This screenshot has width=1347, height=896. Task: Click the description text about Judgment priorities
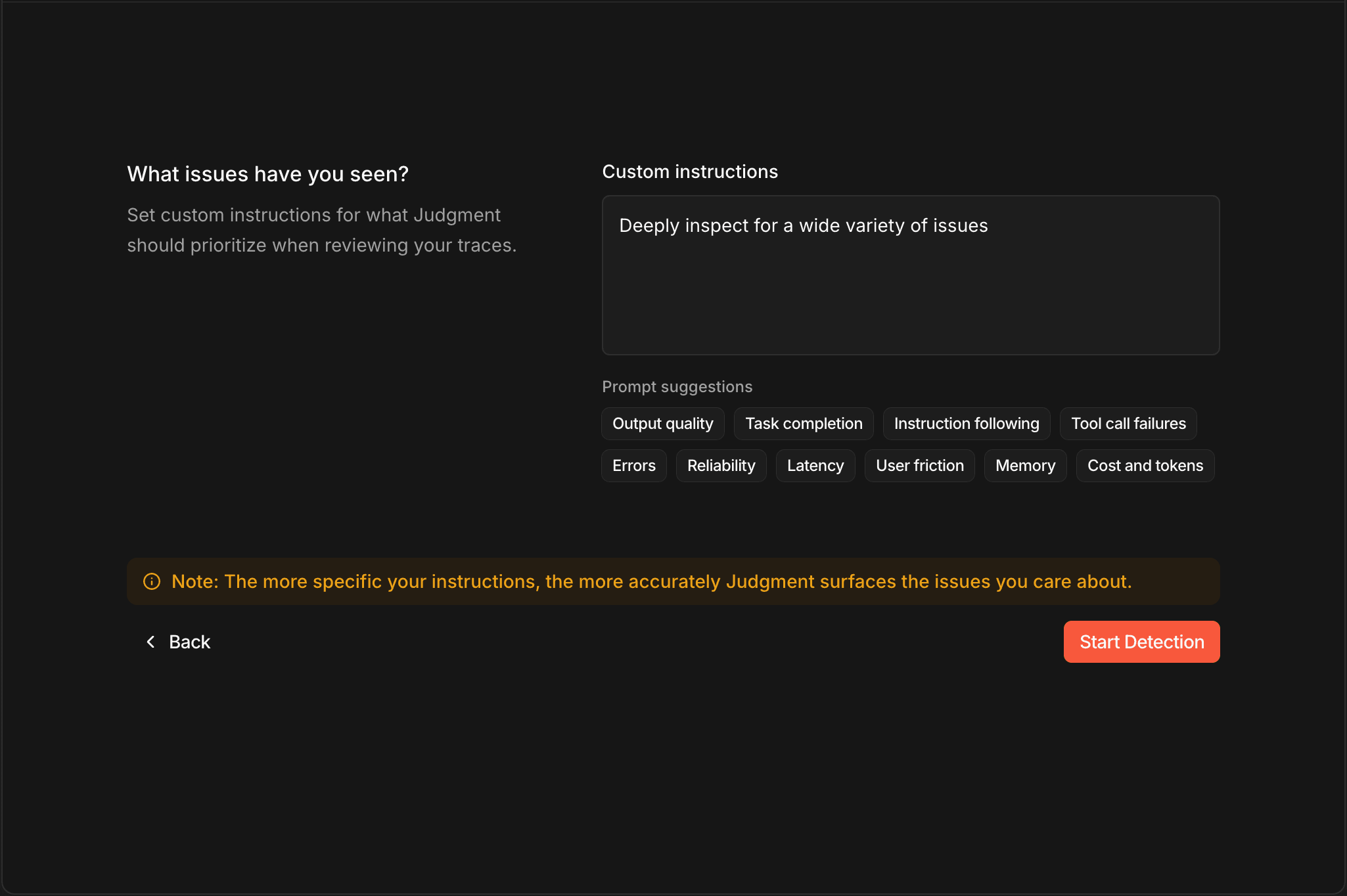(x=322, y=230)
